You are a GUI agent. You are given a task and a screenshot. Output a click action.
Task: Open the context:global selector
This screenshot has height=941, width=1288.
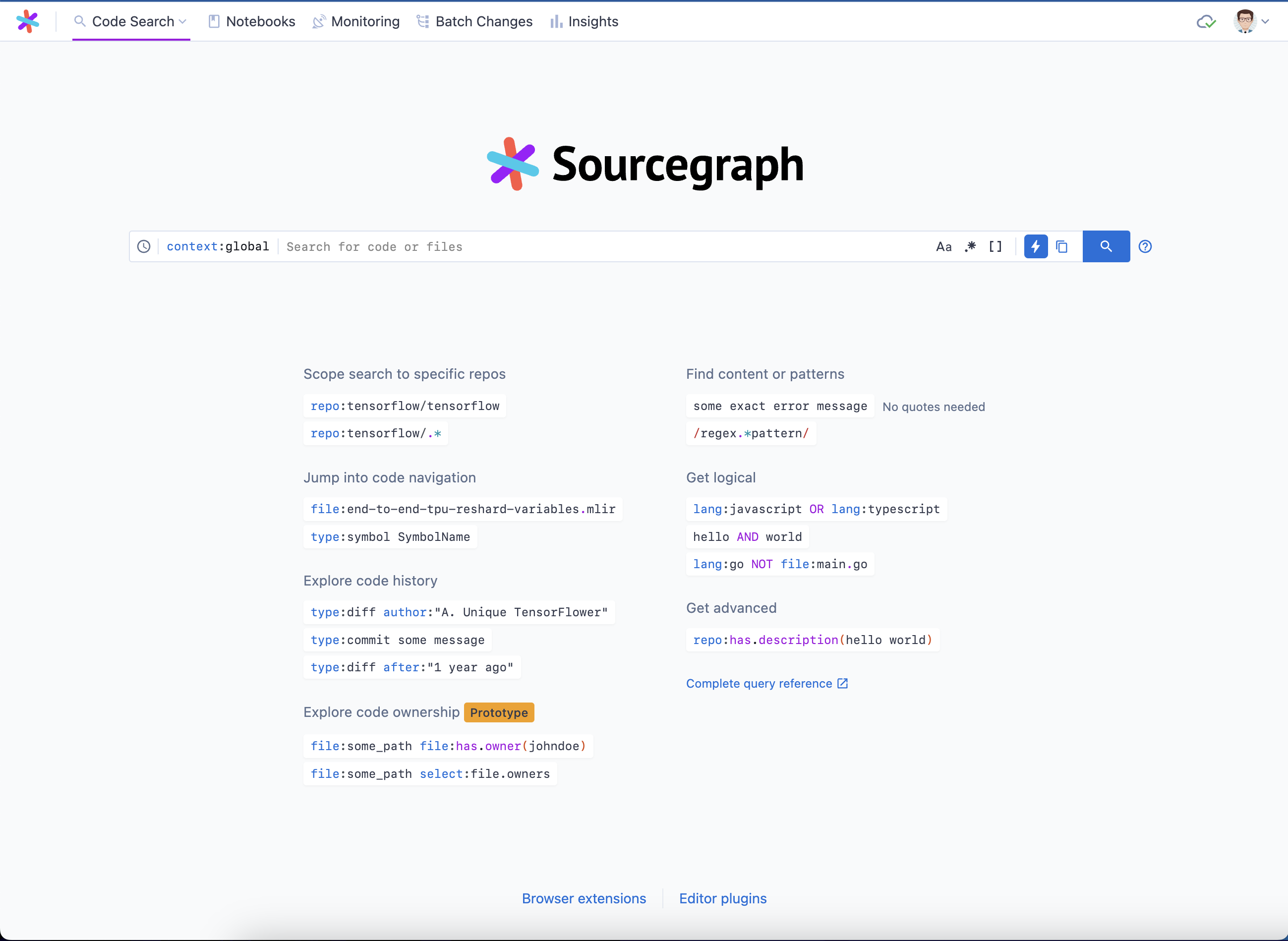(218, 246)
